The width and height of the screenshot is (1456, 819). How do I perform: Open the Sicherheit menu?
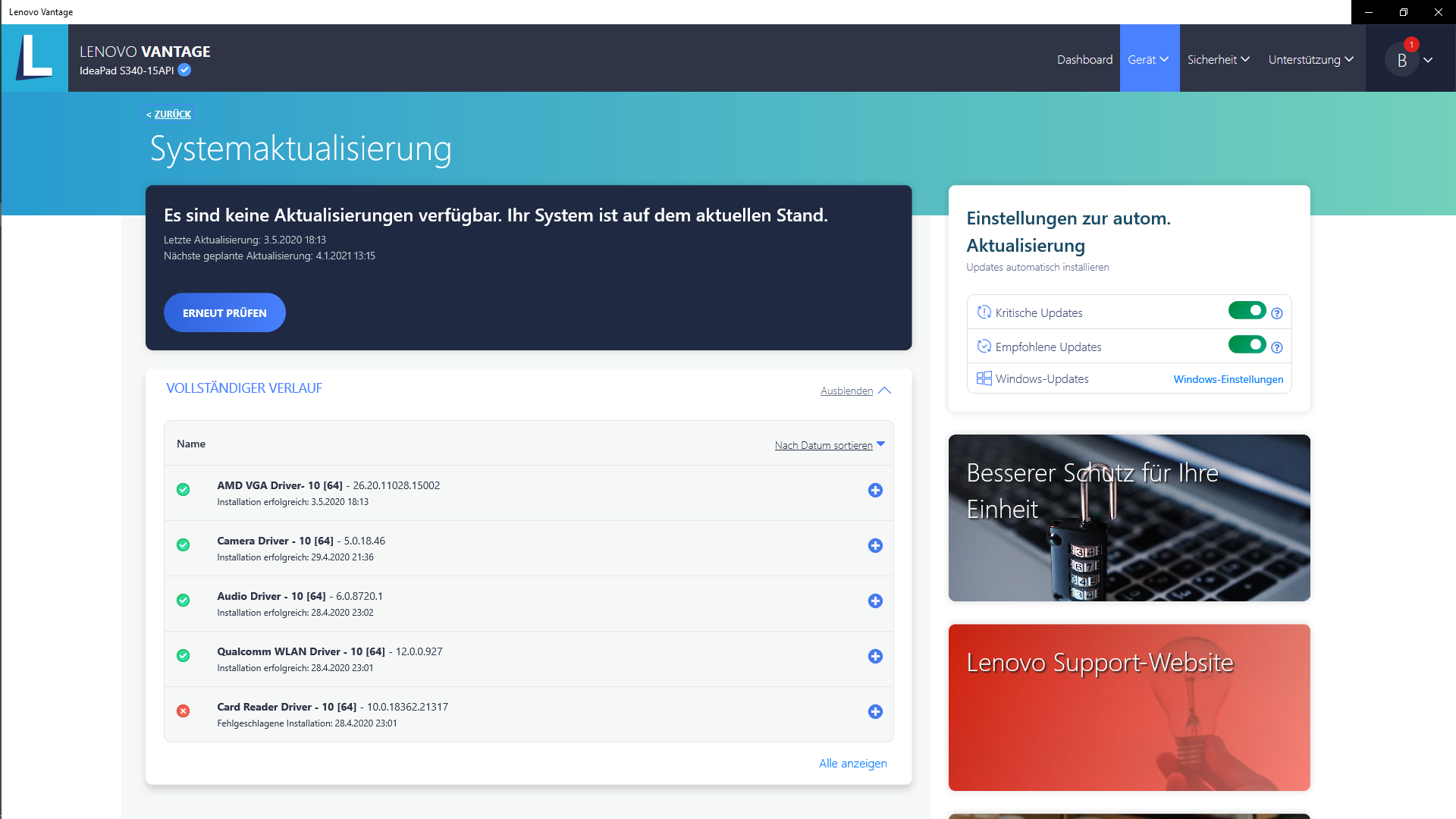[x=1218, y=59]
